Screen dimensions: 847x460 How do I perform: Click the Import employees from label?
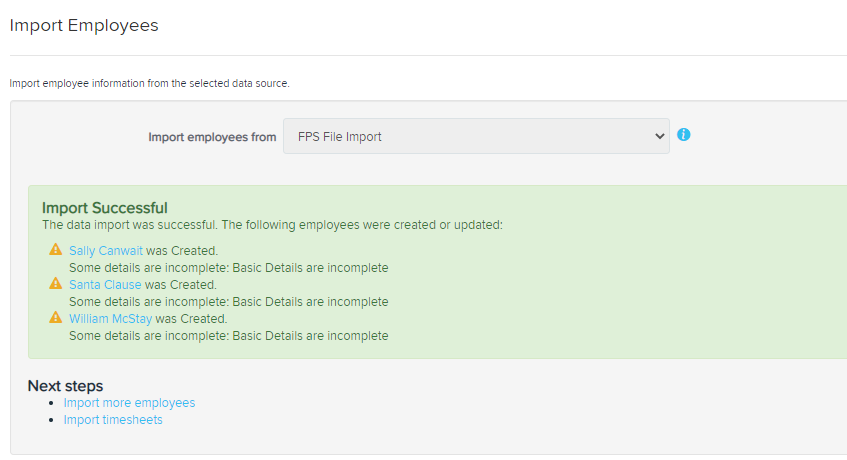pos(212,137)
